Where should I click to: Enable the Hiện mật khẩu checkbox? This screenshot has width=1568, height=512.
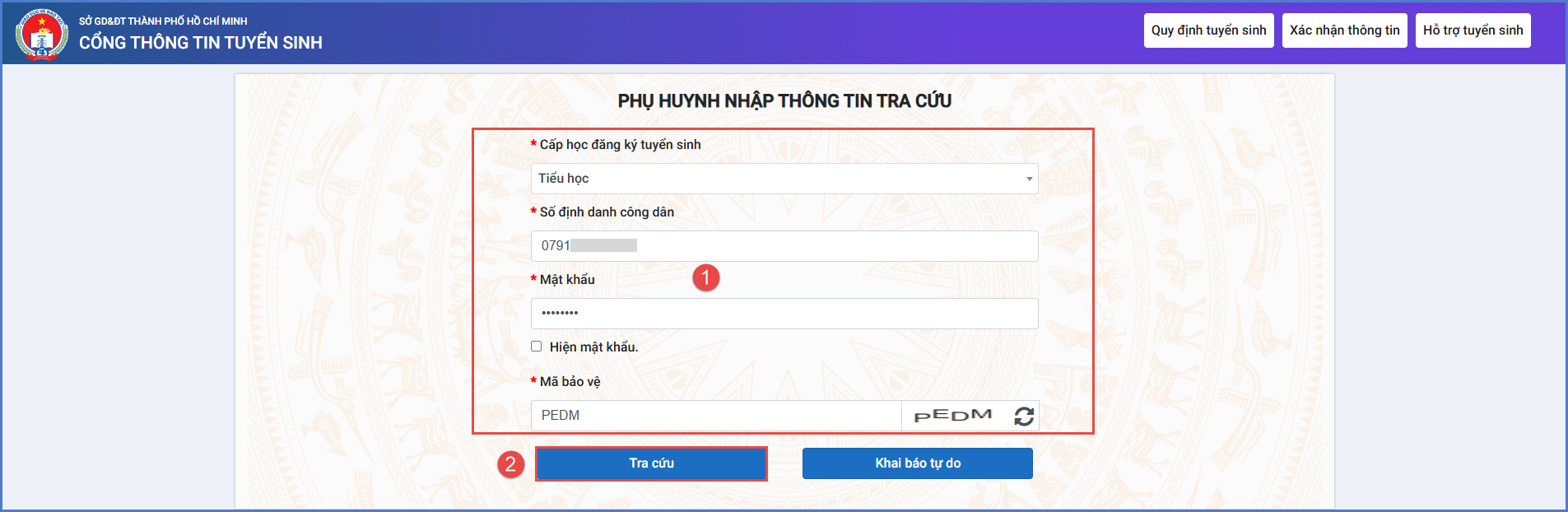tap(536, 347)
